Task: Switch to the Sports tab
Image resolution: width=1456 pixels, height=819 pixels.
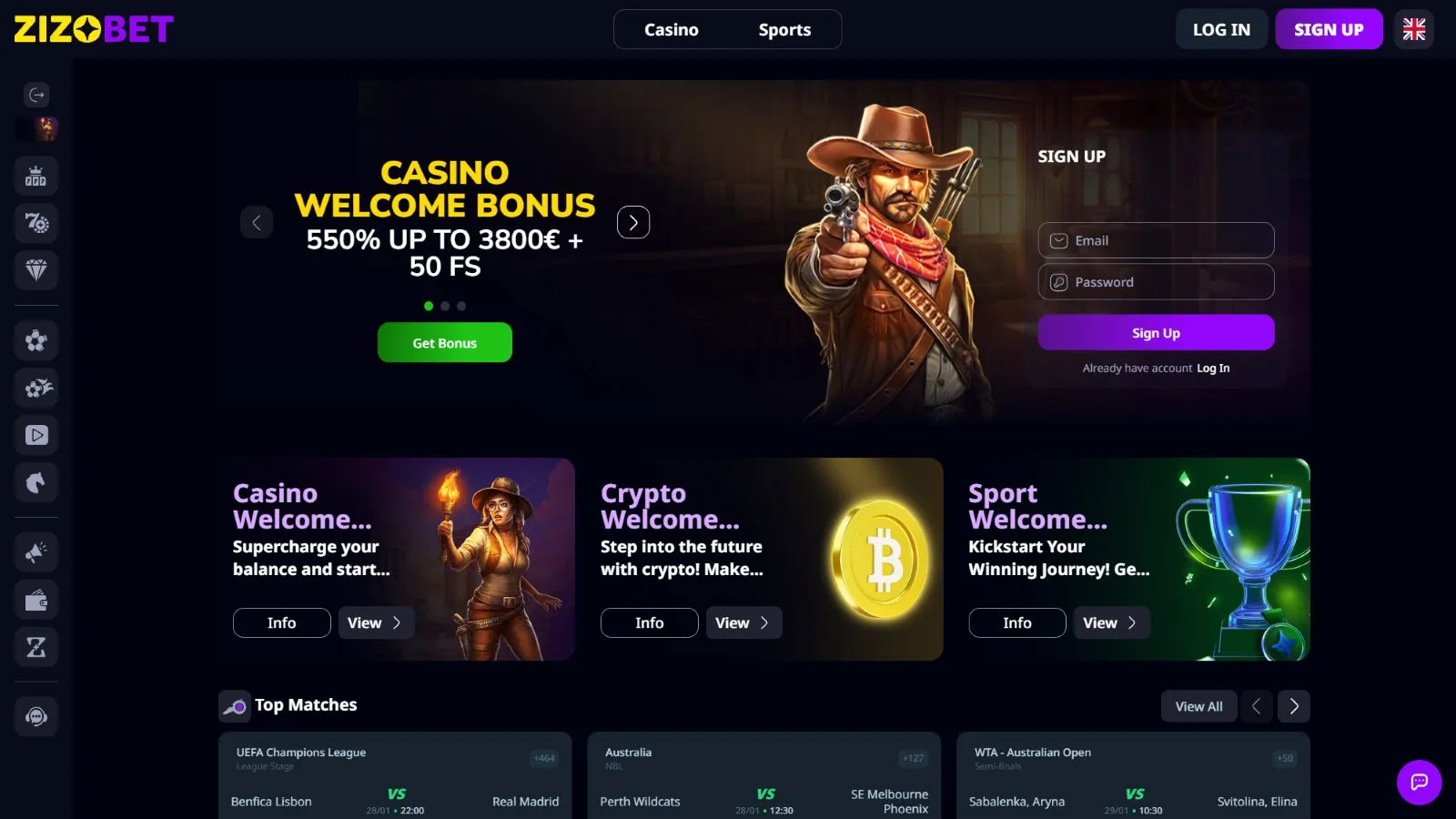Action: tap(784, 29)
